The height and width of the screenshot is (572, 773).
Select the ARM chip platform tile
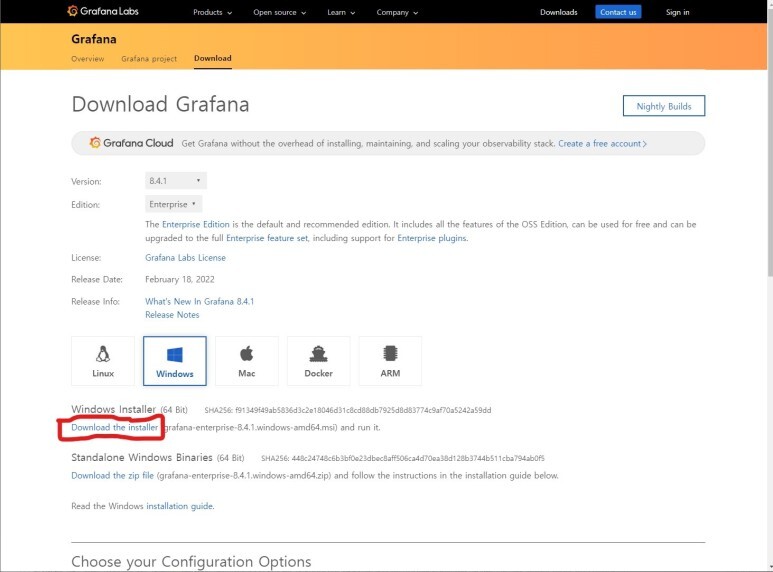[390, 361]
